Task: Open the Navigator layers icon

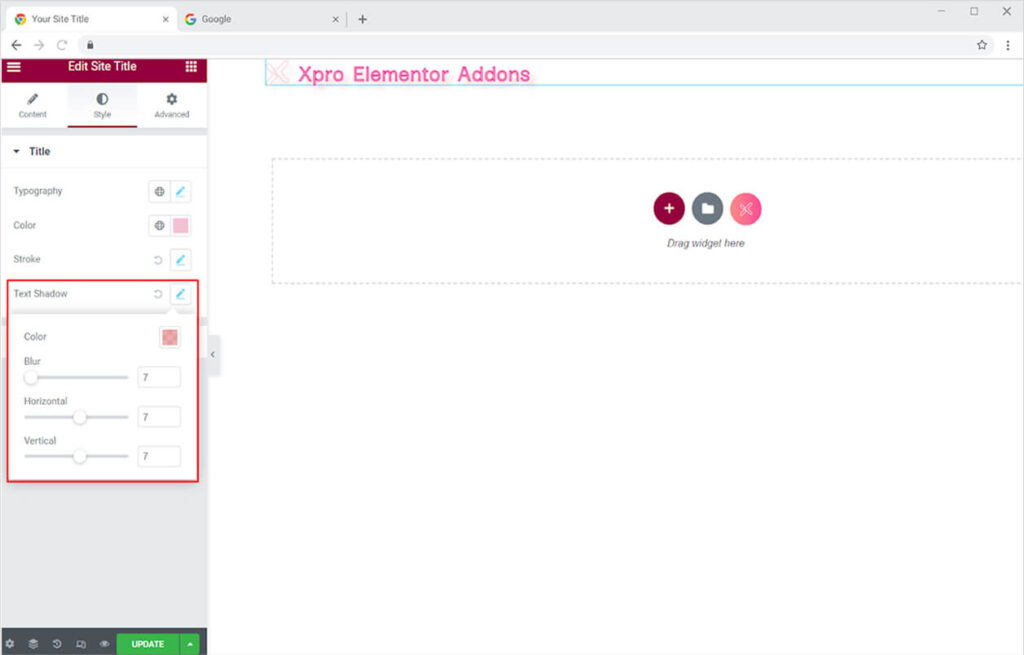Action: (33, 644)
